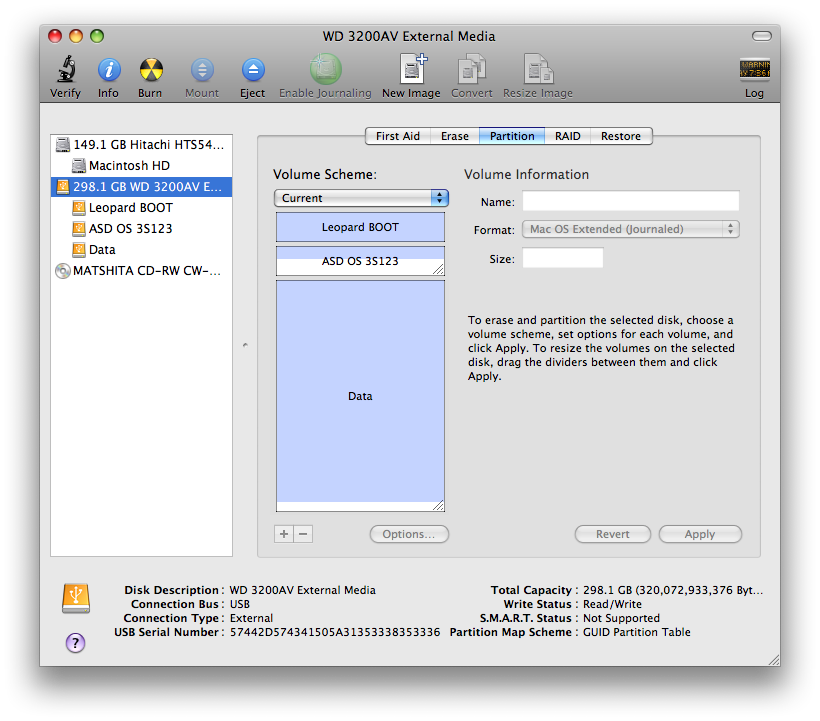This screenshot has height=721, width=820.
Task: Open the Log viewer icon
Action: [754, 71]
